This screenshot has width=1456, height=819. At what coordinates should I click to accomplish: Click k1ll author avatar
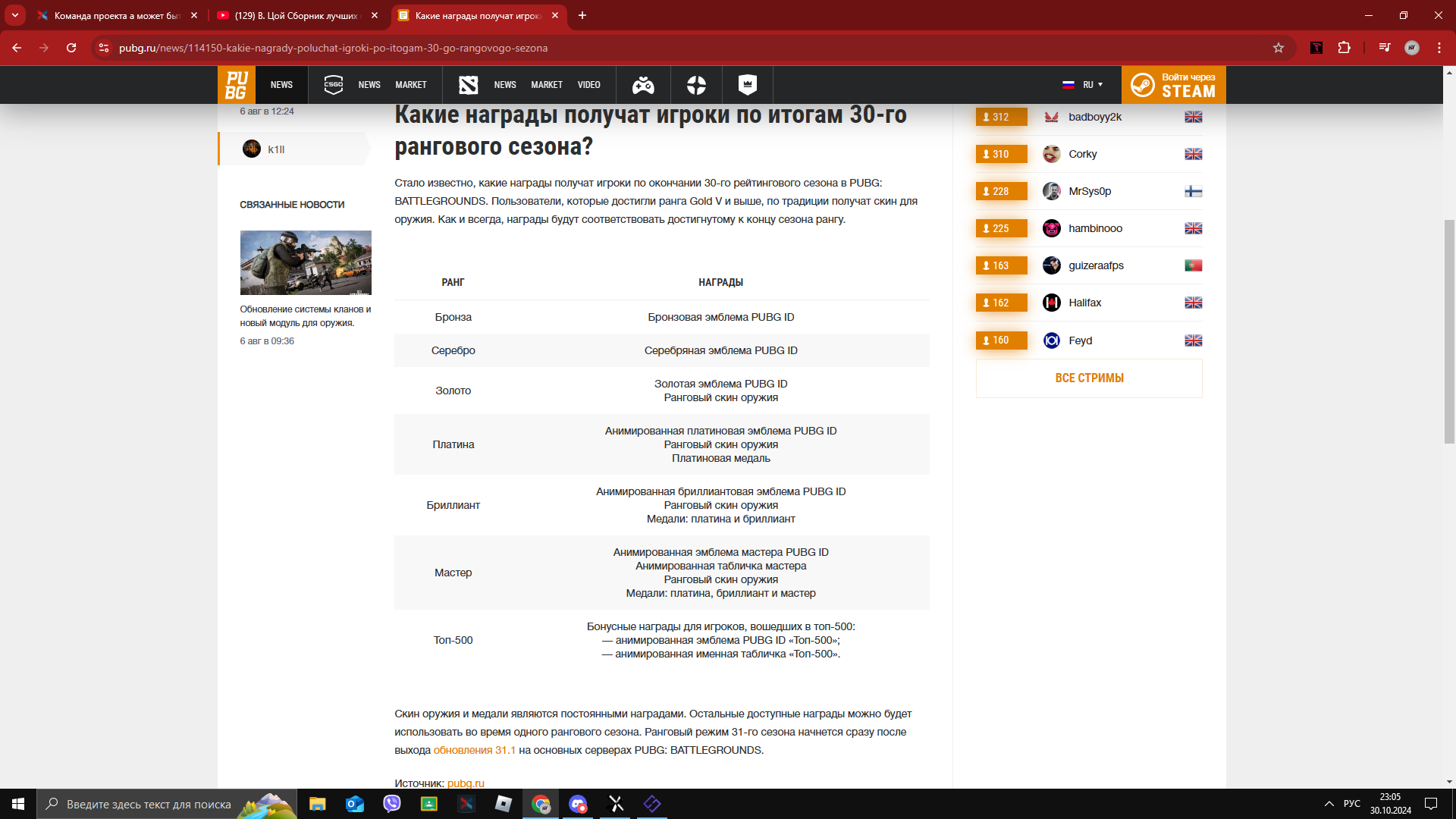[x=252, y=149]
